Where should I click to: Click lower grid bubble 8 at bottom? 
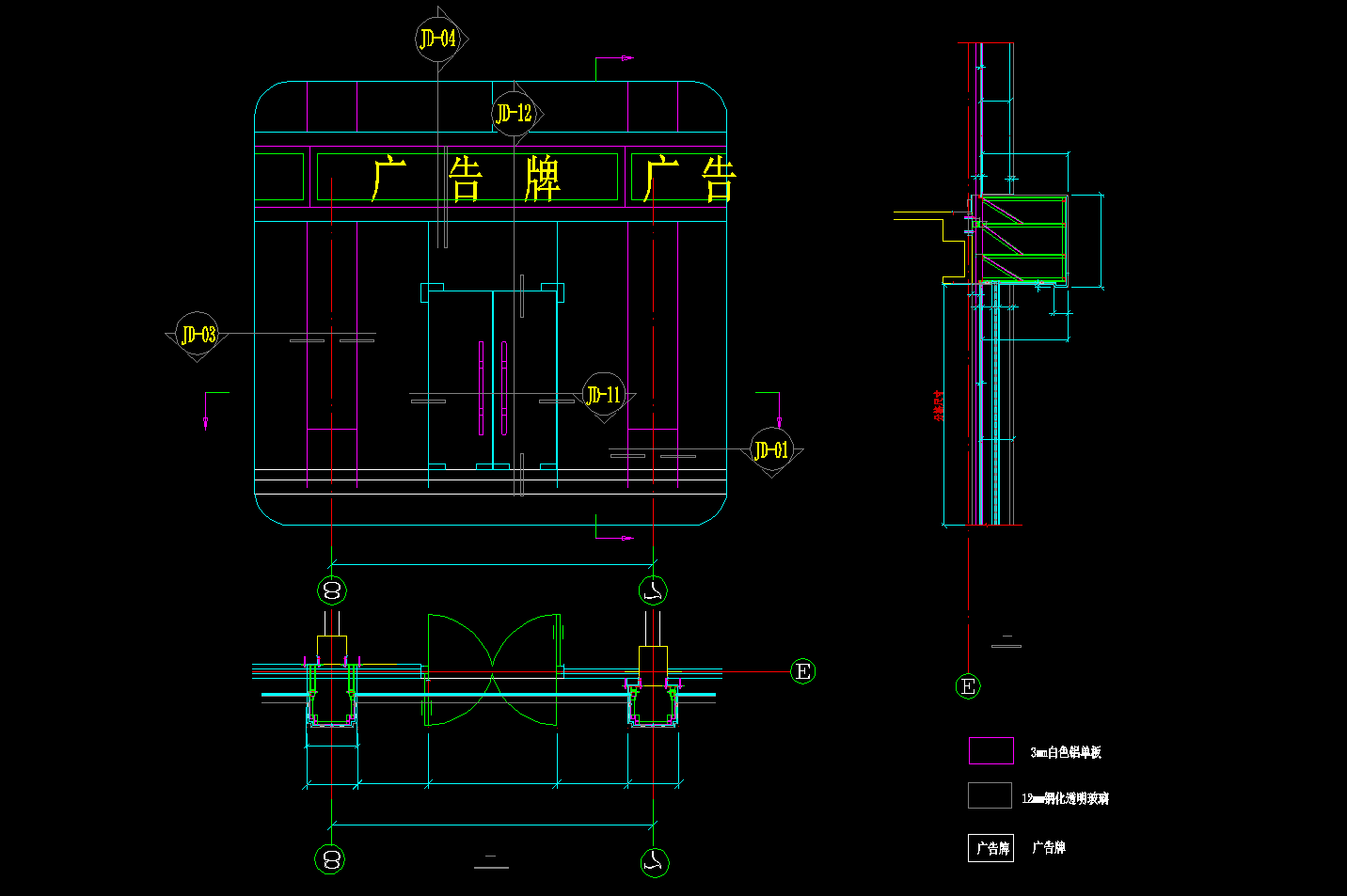(330, 859)
